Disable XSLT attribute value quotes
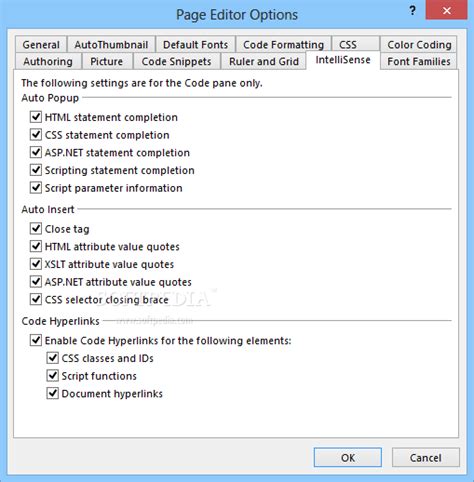The width and height of the screenshot is (474, 482). [36, 264]
